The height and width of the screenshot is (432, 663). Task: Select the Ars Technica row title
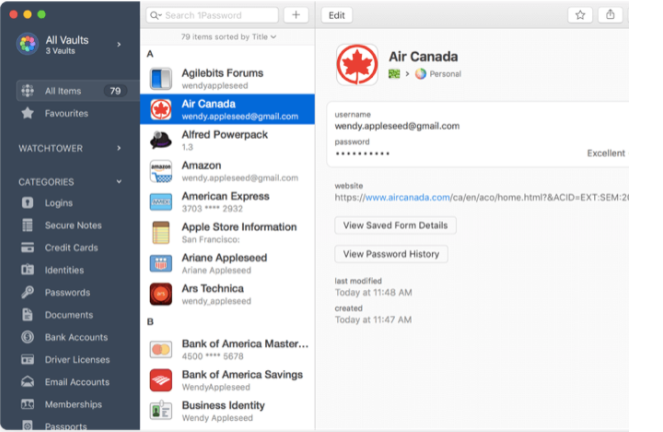[213, 288]
